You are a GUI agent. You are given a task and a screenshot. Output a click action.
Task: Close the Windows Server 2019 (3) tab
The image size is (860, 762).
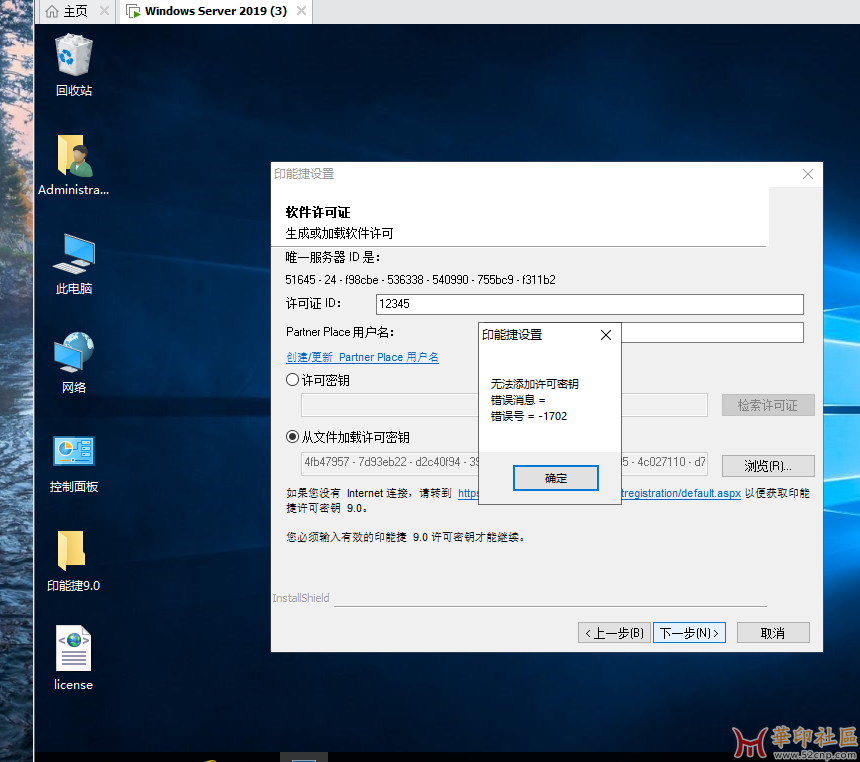click(x=301, y=10)
